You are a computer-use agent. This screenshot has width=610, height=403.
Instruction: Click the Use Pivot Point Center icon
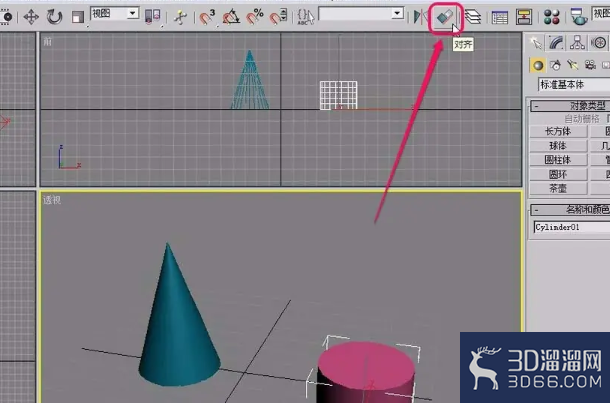[x=152, y=17]
